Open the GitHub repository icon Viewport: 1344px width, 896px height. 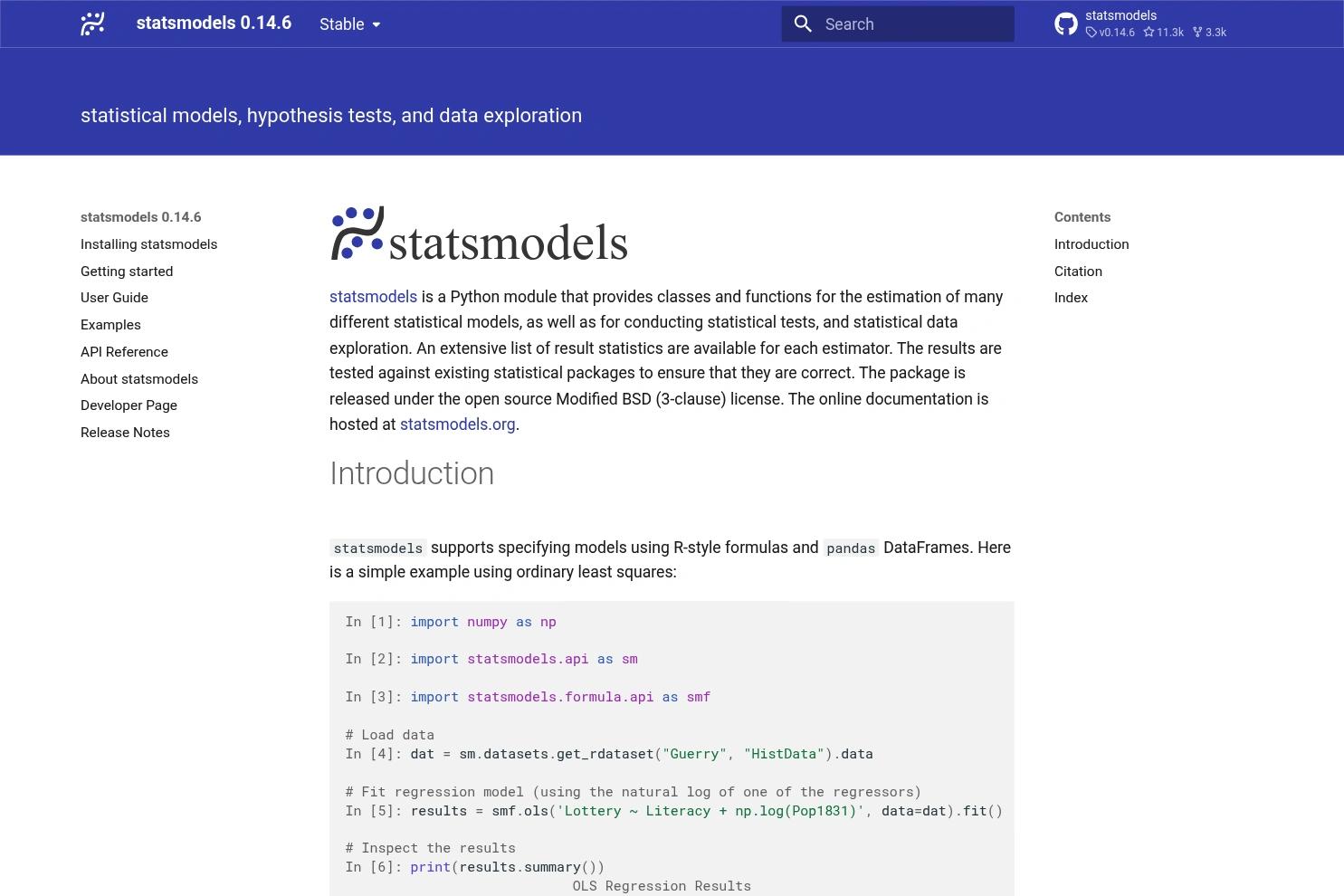coord(1066,24)
